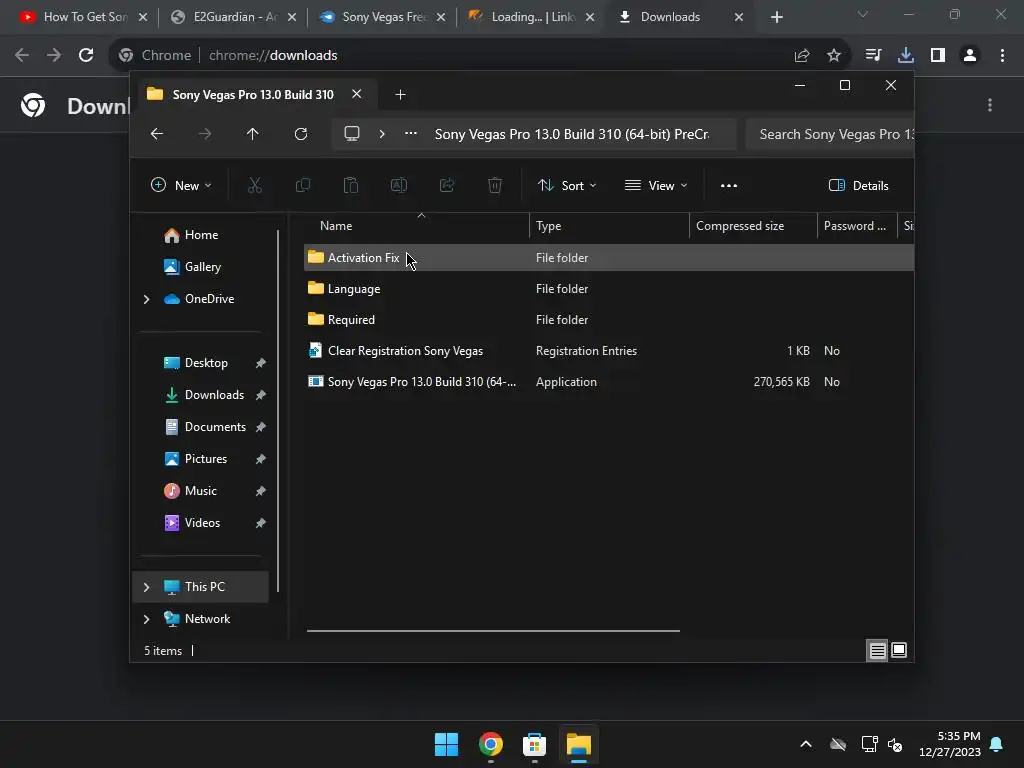Viewport: 1024px width, 768px height.
Task: Click the Share icon in Explorer toolbar
Action: 447,185
